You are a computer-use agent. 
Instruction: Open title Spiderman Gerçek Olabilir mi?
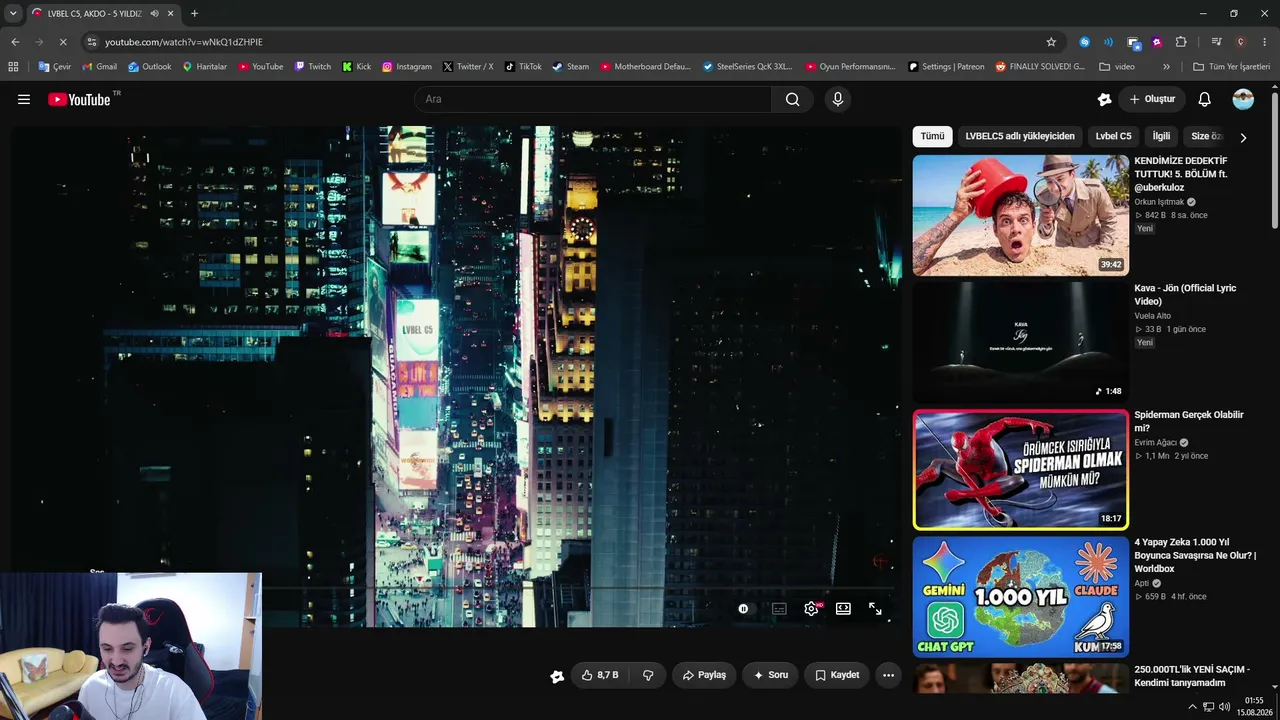[x=1189, y=421]
